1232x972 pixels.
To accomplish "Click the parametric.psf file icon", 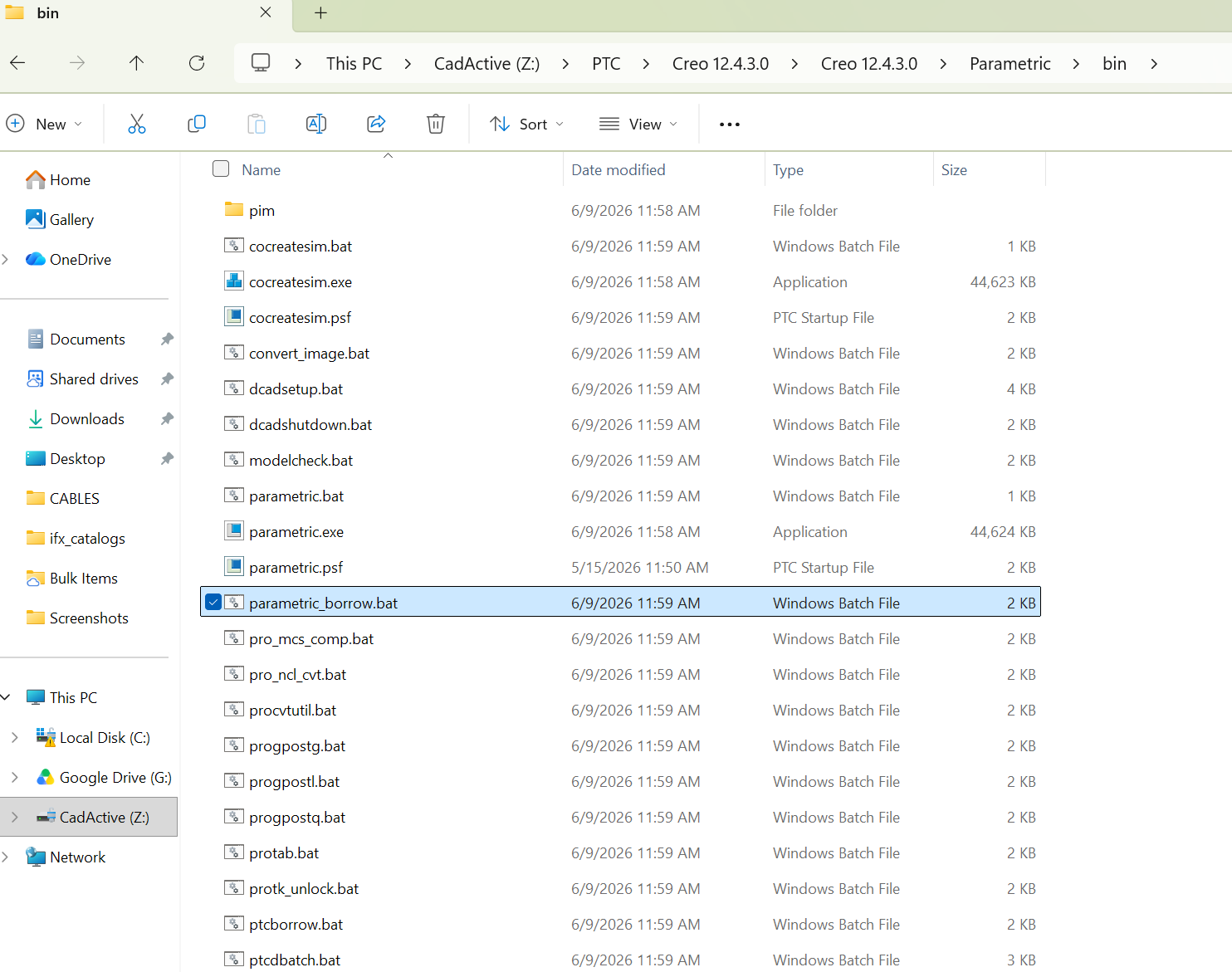I will [x=234, y=567].
